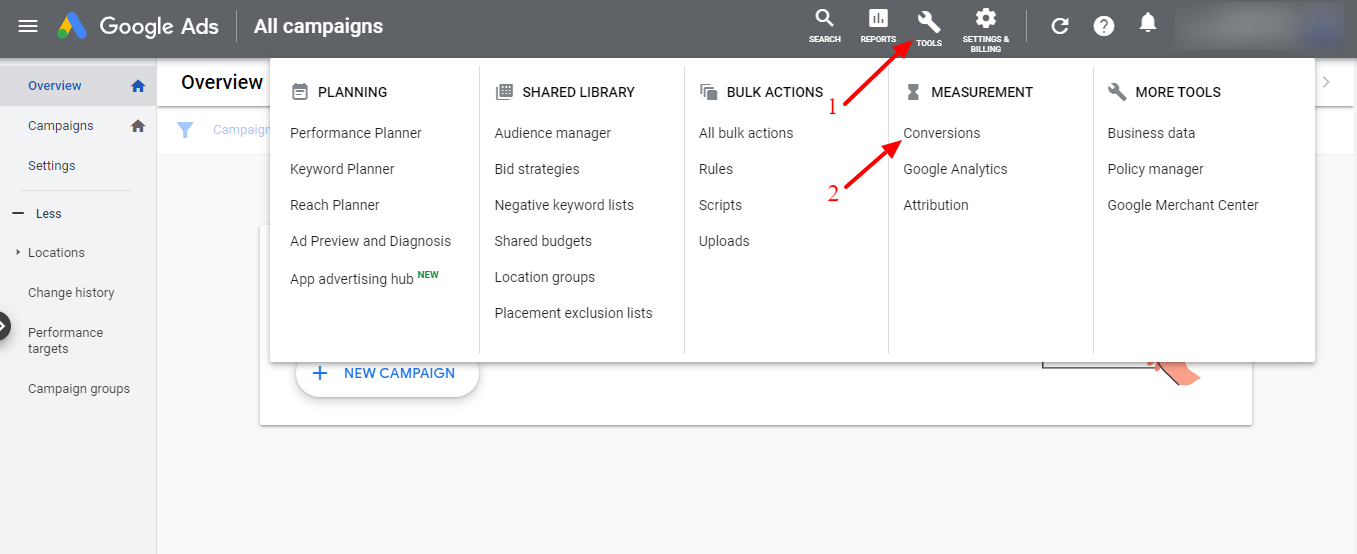Open Uploads under Bulk Actions
The width and height of the screenshot is (1357, 554).
(724, 241)
